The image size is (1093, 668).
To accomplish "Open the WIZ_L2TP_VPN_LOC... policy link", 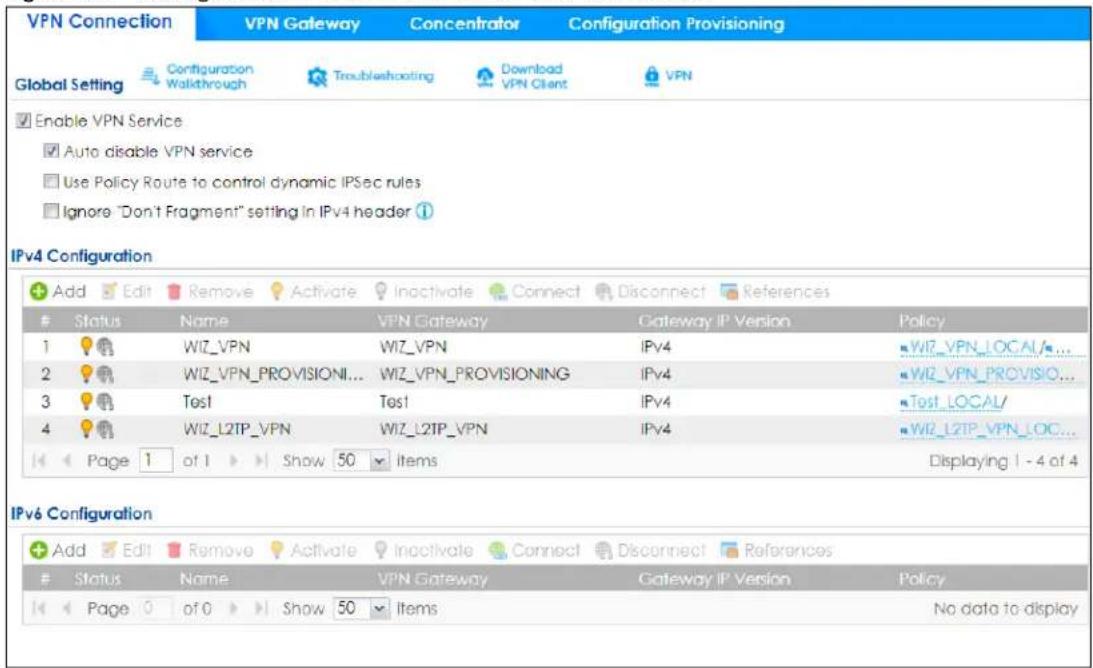I will [987, 429].
